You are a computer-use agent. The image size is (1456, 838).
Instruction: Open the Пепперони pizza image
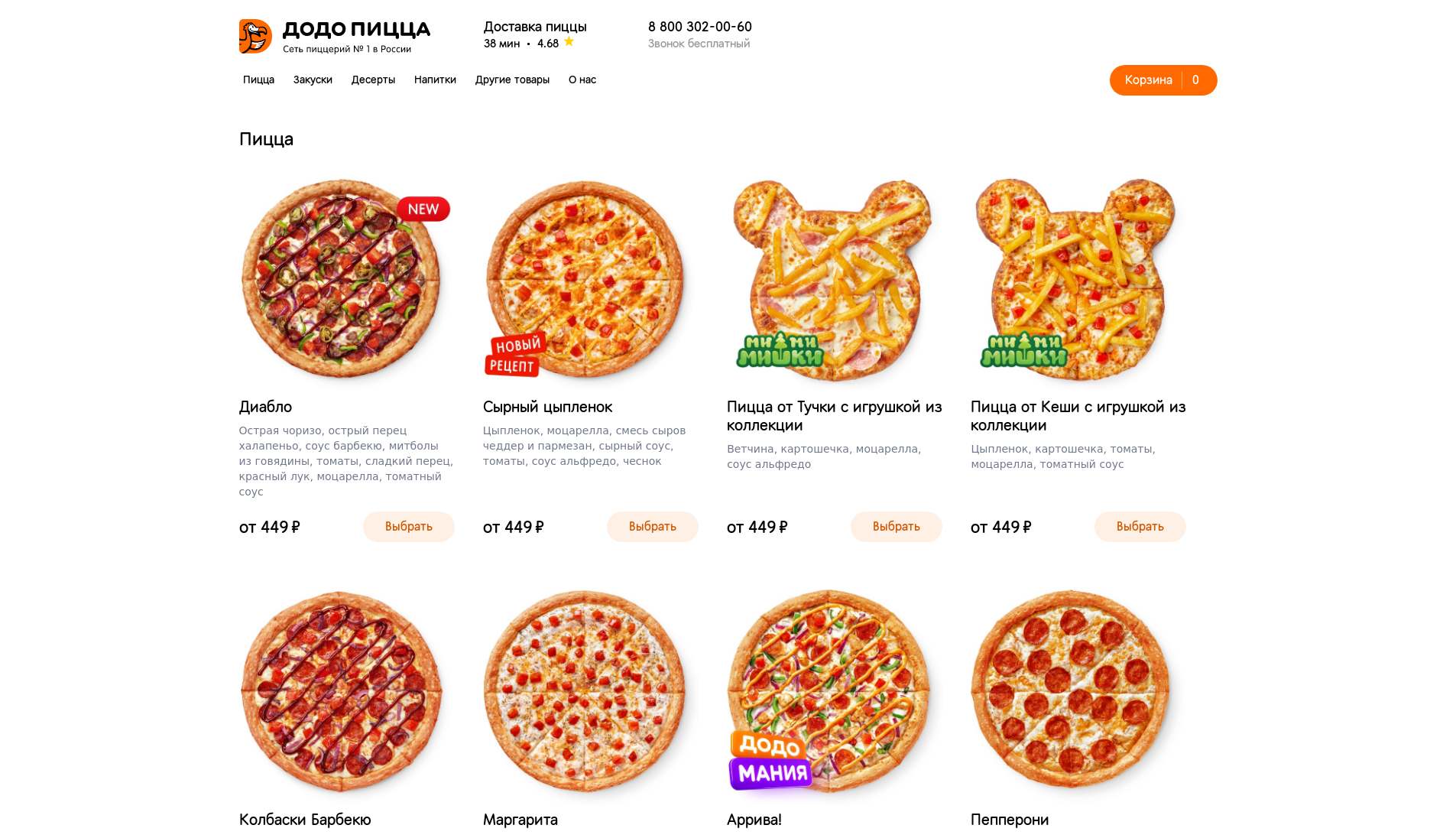pyautogui.click(x=1070, y=690)
